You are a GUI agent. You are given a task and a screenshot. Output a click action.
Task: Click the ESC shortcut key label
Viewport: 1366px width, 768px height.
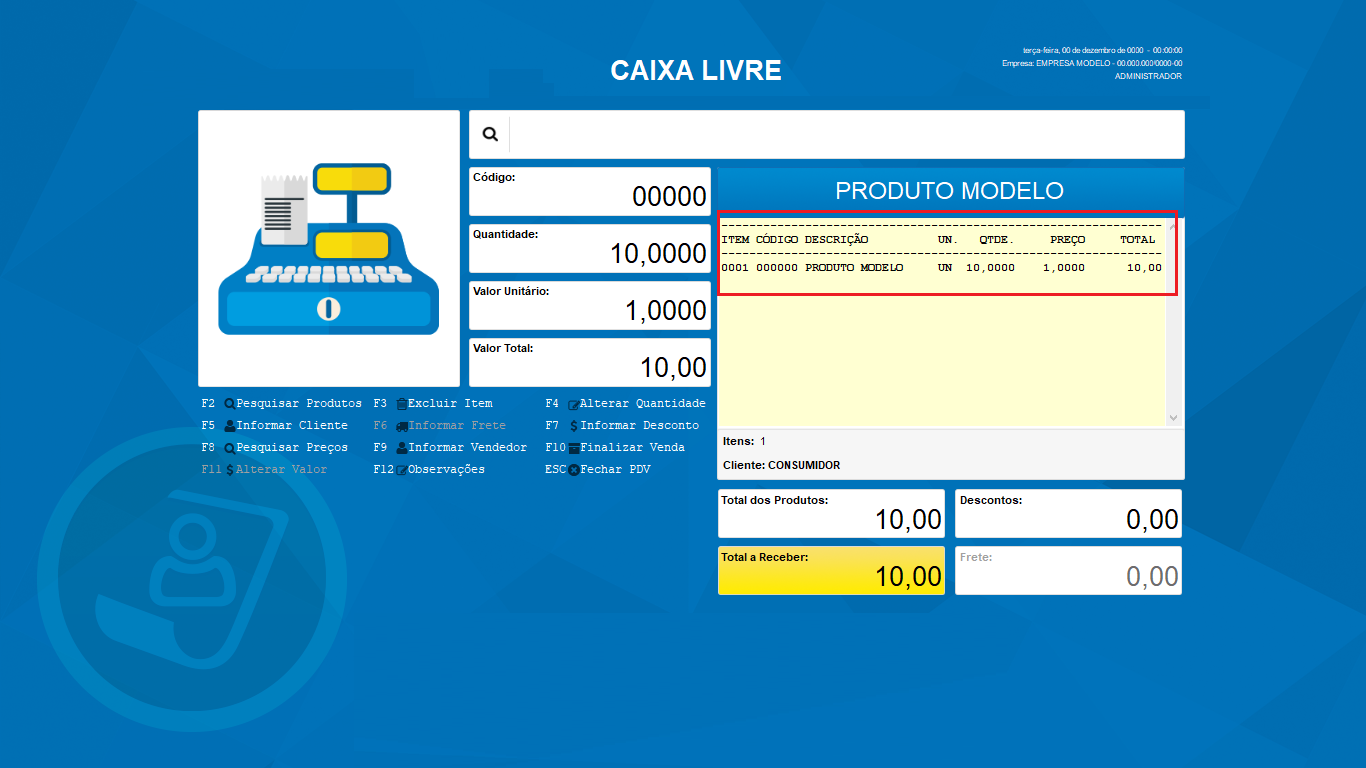(x=555, y=470)
